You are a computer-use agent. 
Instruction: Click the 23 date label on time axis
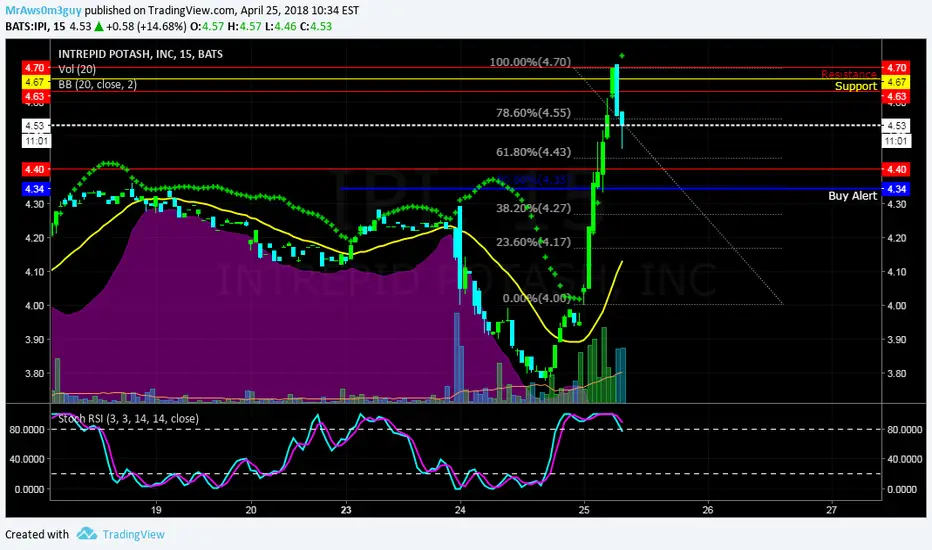coord(346,510)
